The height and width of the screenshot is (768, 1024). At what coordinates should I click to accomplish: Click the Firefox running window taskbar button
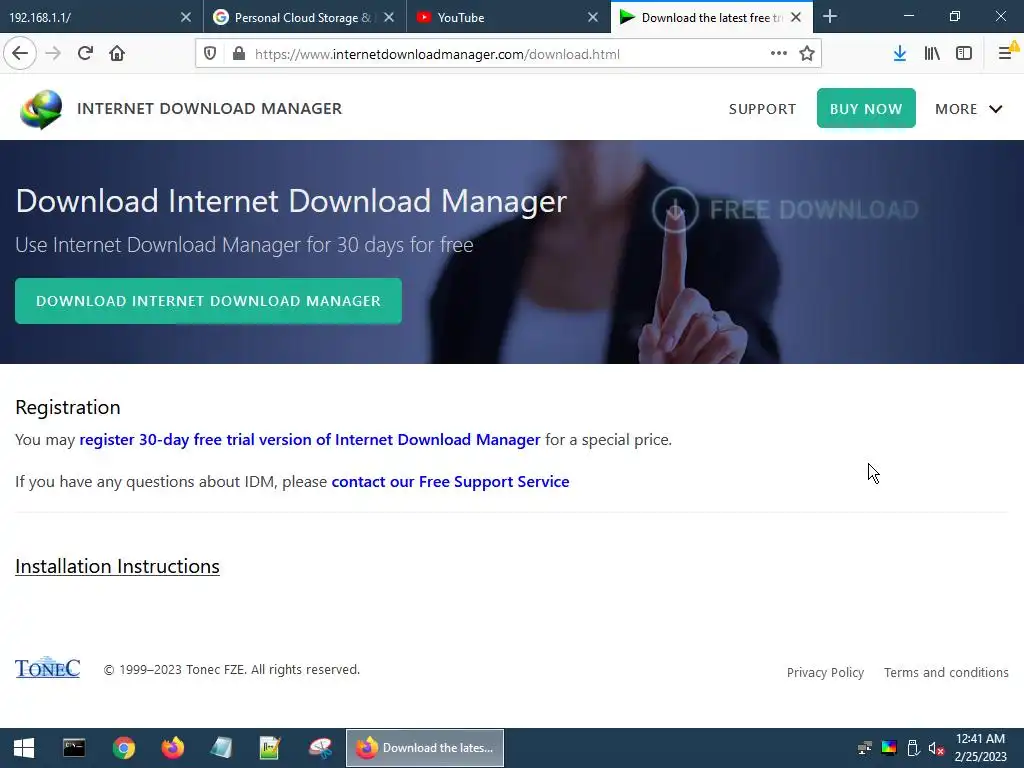[424, 748]
